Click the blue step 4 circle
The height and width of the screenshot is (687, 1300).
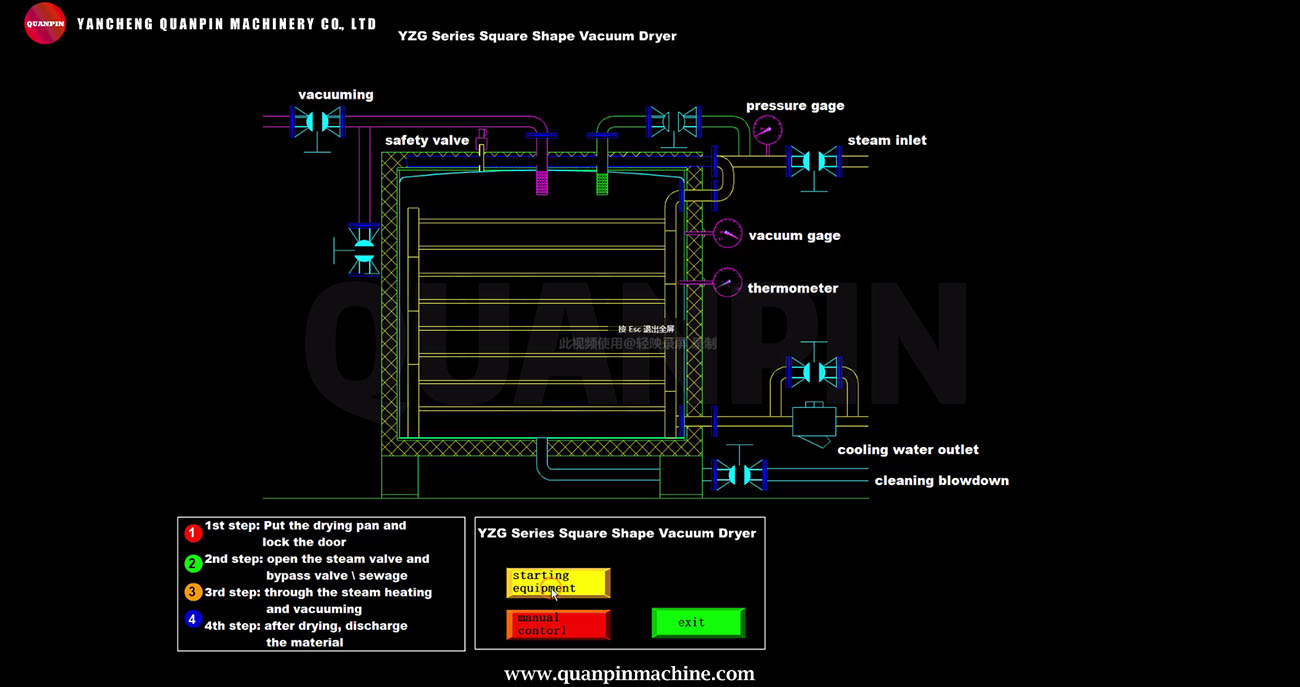pyautogui.click(x=193, y=619)
